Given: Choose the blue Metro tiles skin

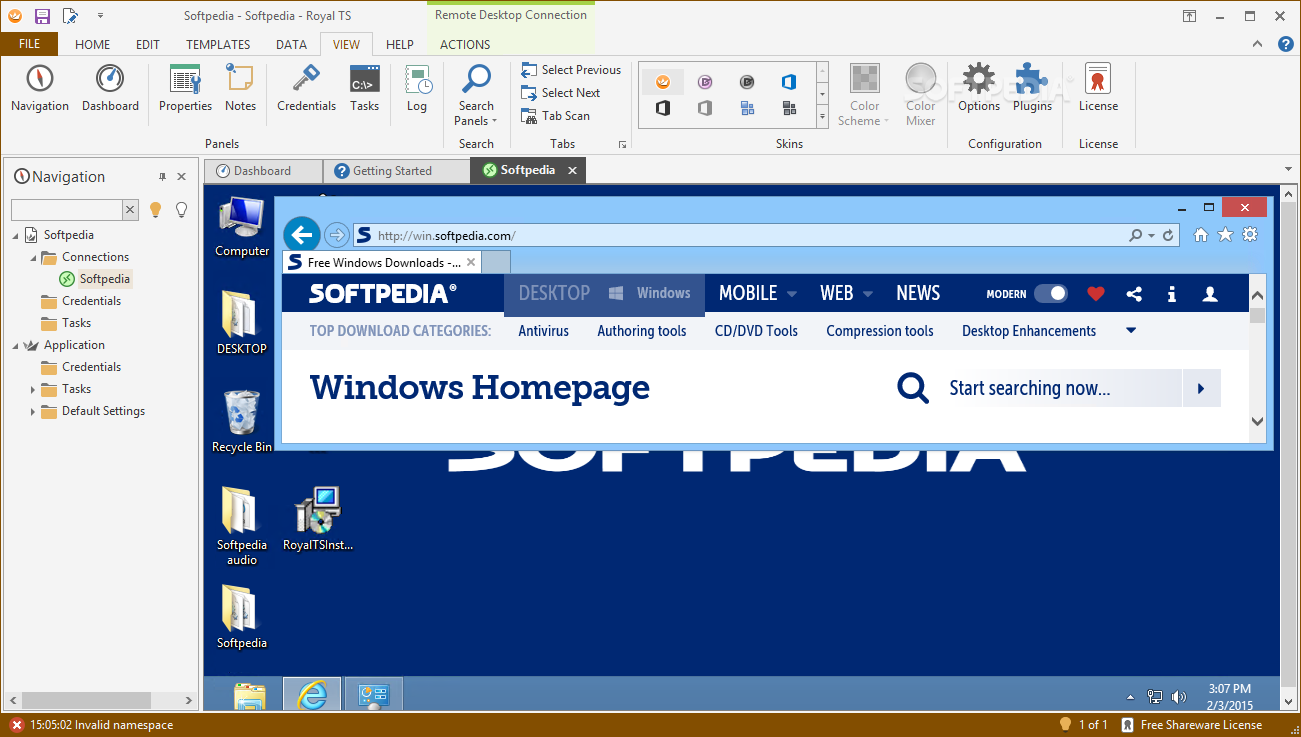Looking at the screenshot, I should (747, 108).
